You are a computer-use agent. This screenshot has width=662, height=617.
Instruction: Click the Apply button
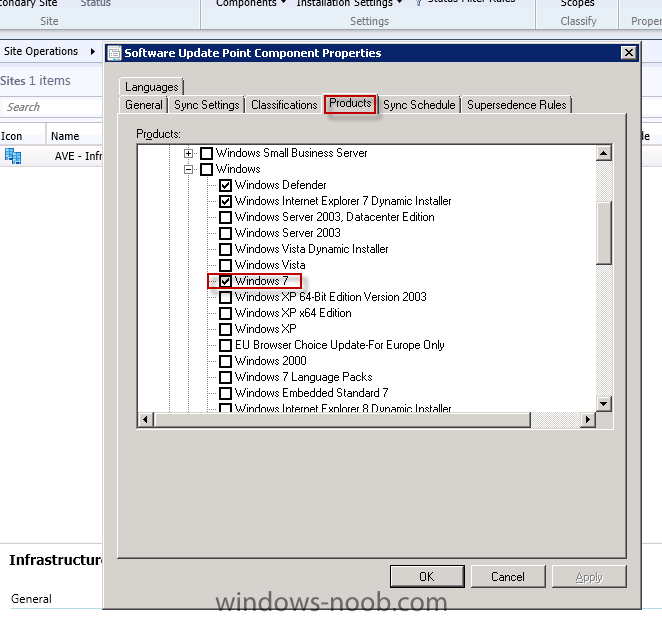[589, 576]
